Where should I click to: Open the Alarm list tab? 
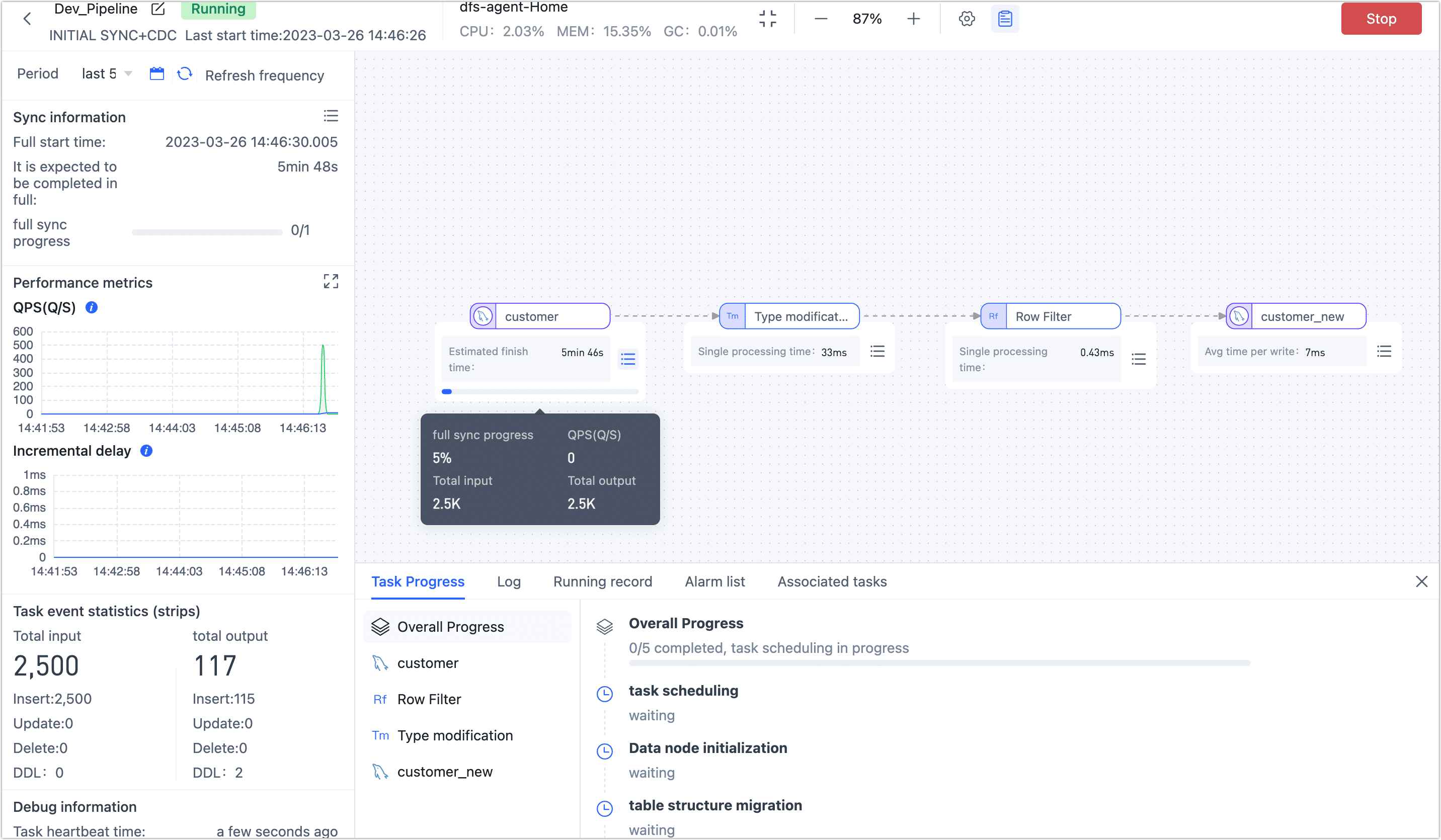click(x=715, y=581)
